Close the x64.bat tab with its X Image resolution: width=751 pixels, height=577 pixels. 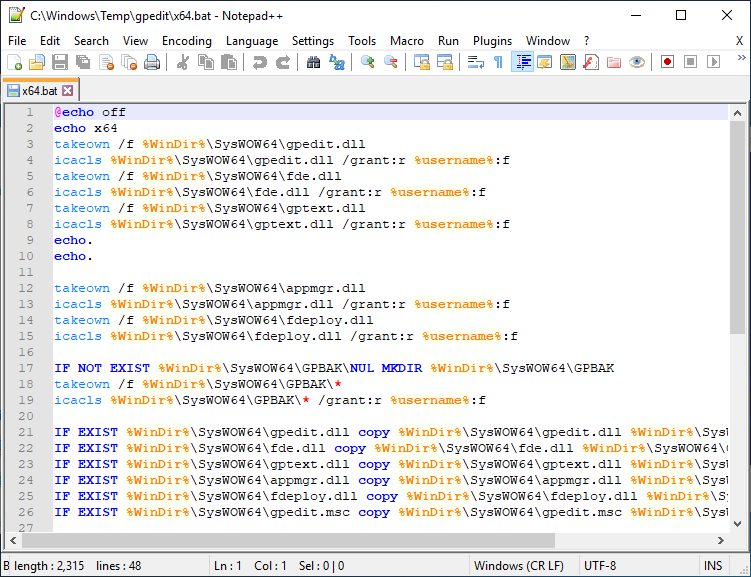(68, 91)
